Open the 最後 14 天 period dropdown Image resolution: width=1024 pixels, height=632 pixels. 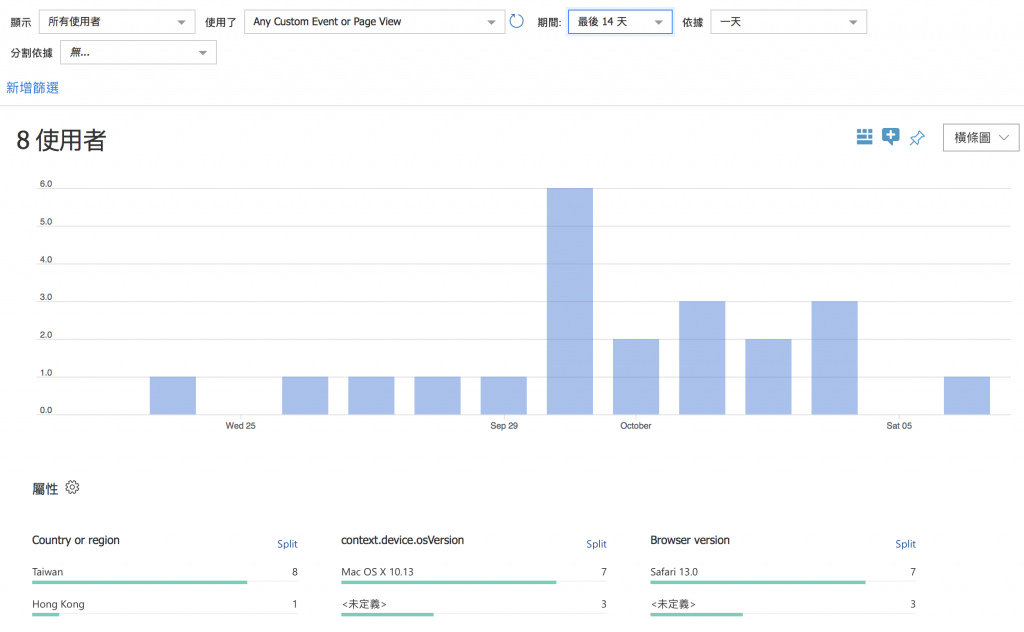coord(620,22)
